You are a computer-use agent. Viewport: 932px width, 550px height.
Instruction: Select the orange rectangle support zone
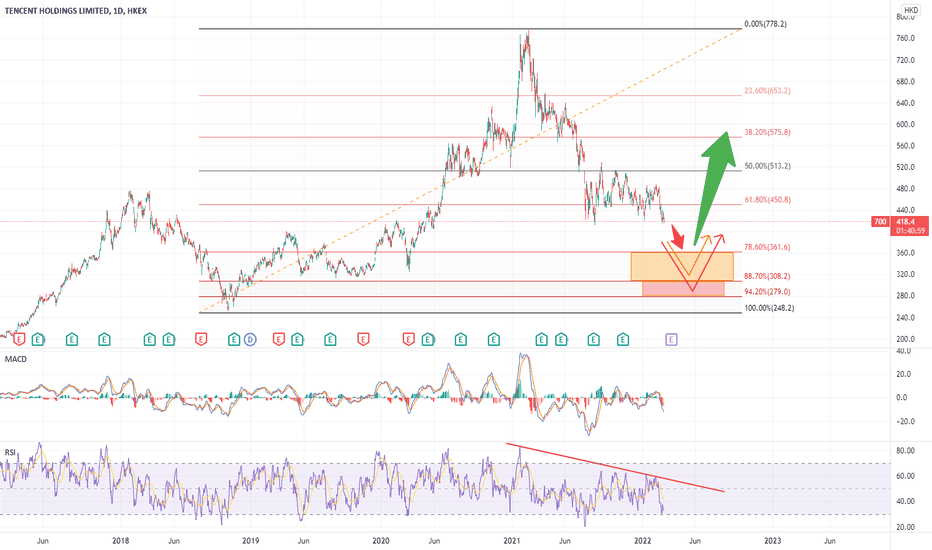pyautogui.click(x=682, y=266)
